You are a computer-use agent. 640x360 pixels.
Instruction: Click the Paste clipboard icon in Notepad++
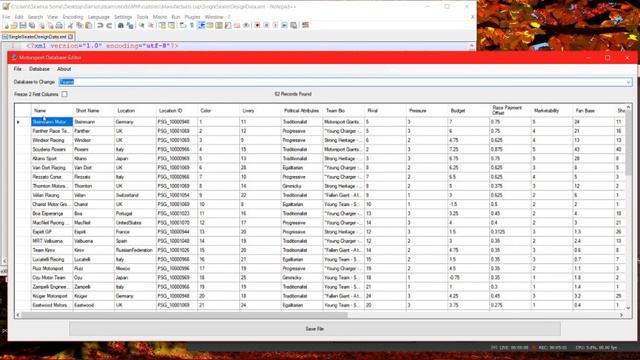pyautogui.click(x=89, y=25)
